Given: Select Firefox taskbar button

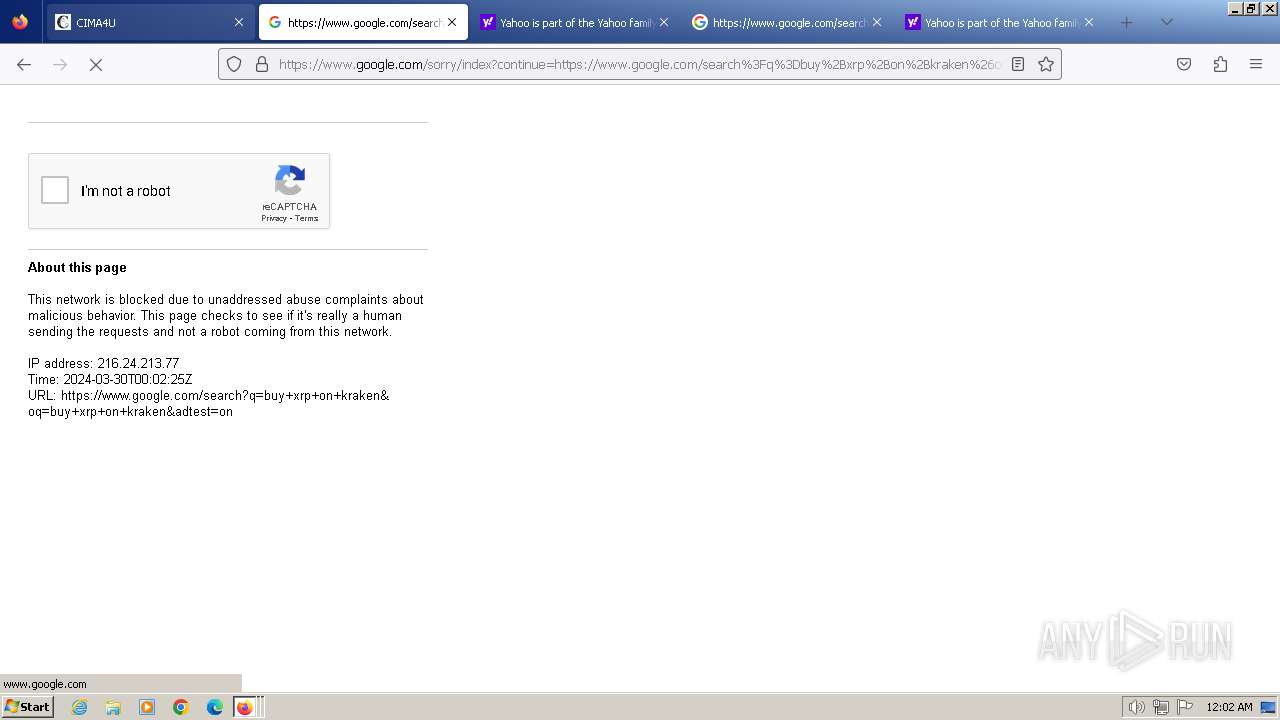Looking at the screenshot, I should (x=247, y=707).
